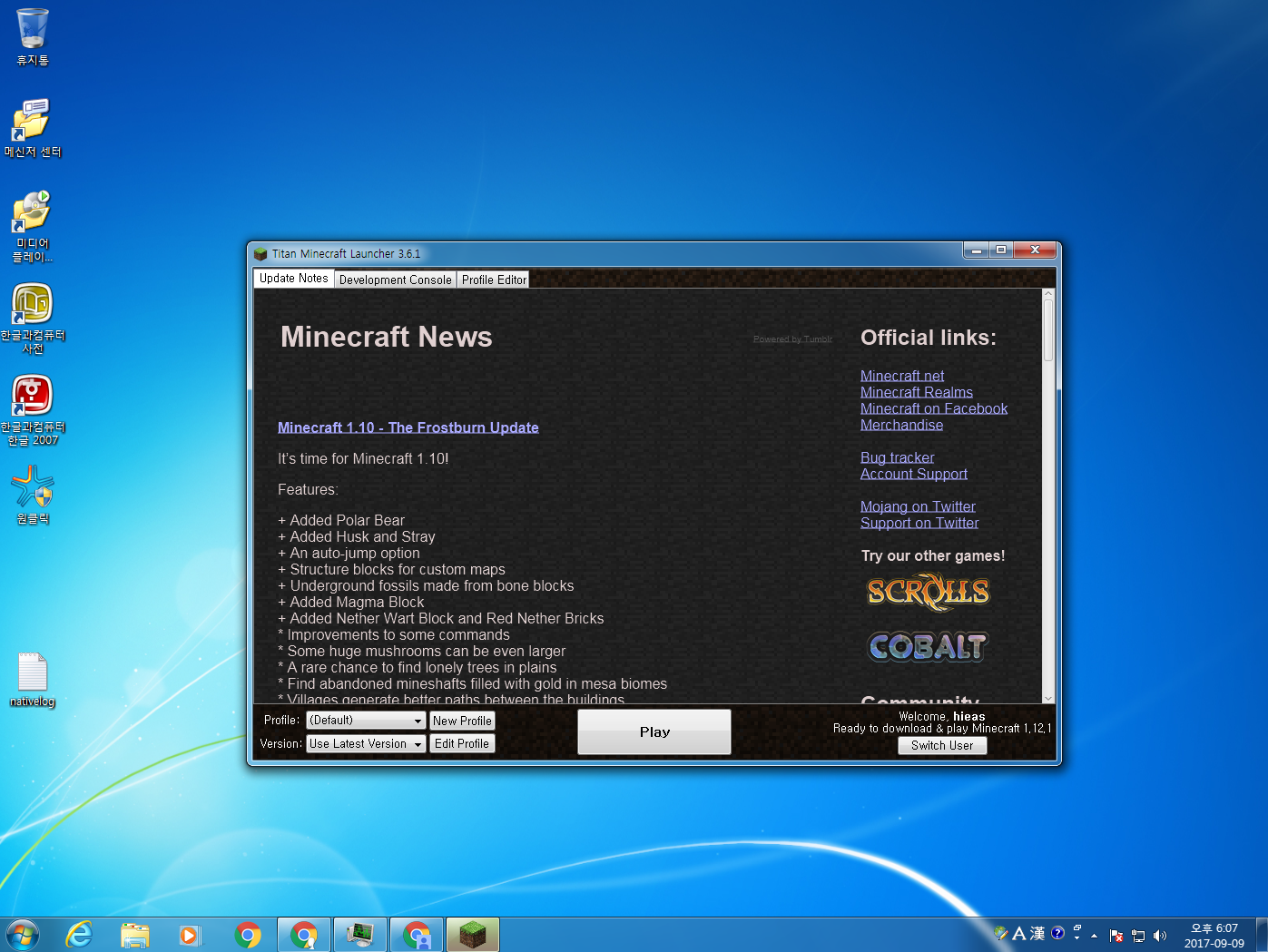Open the Support on Twitter link
This screenshot has height=952, width=1268.
[x=919, y=523]
